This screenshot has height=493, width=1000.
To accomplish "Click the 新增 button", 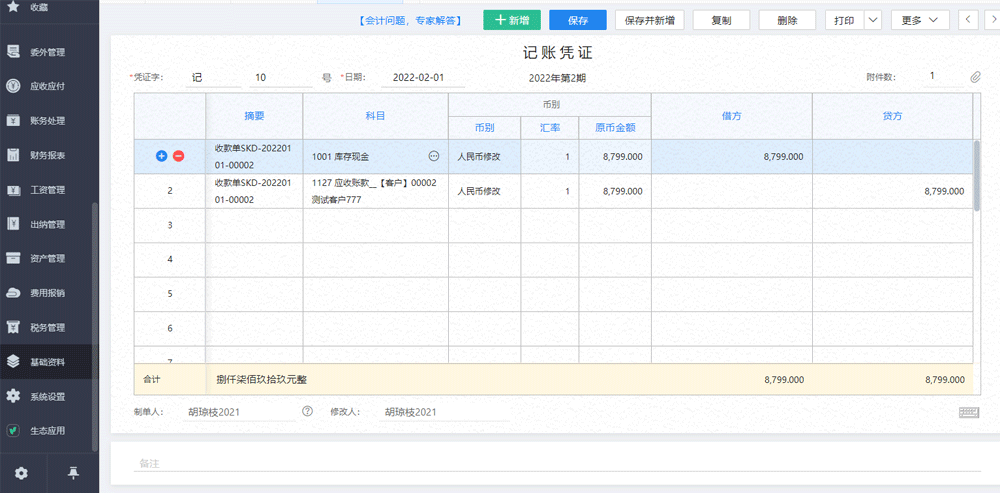I will point(512,20).
